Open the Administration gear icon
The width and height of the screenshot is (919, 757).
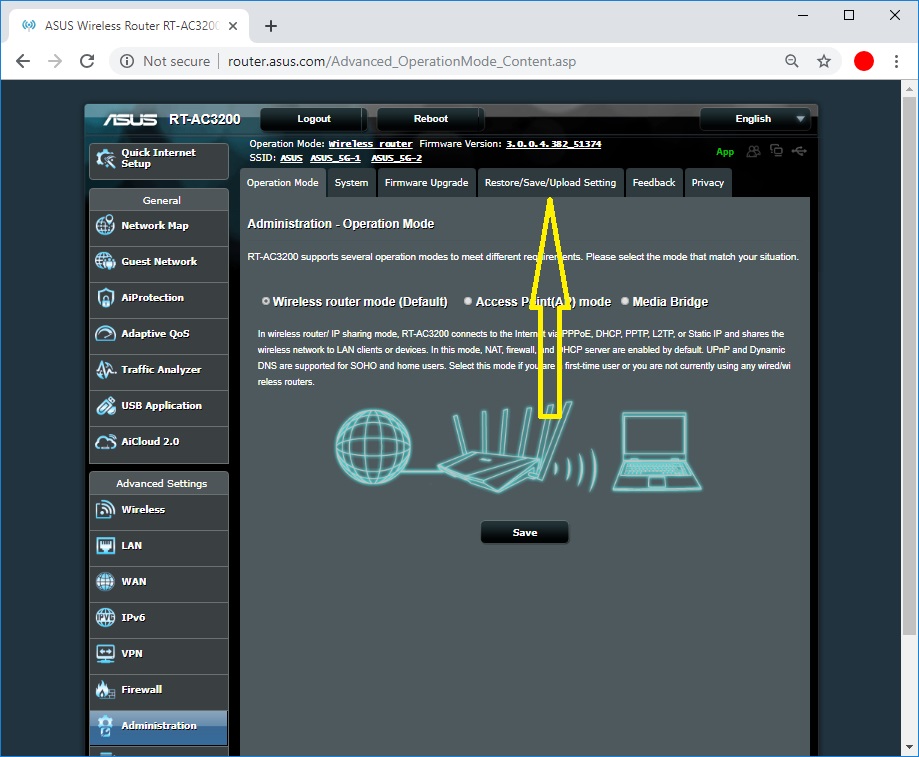pos(105,725)
